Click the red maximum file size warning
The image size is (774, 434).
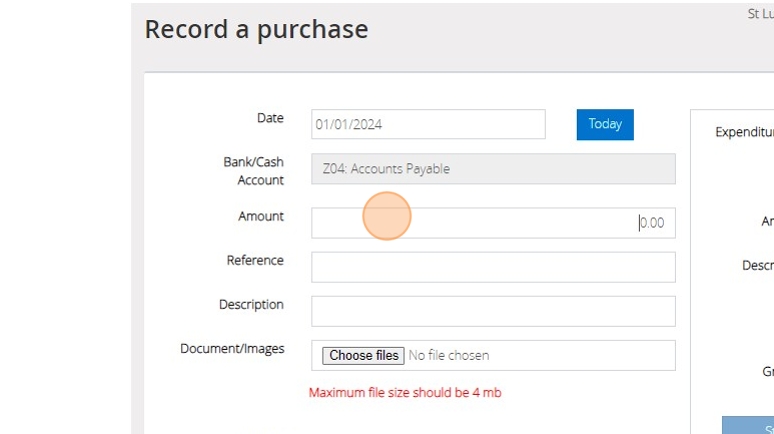point(405,393)
